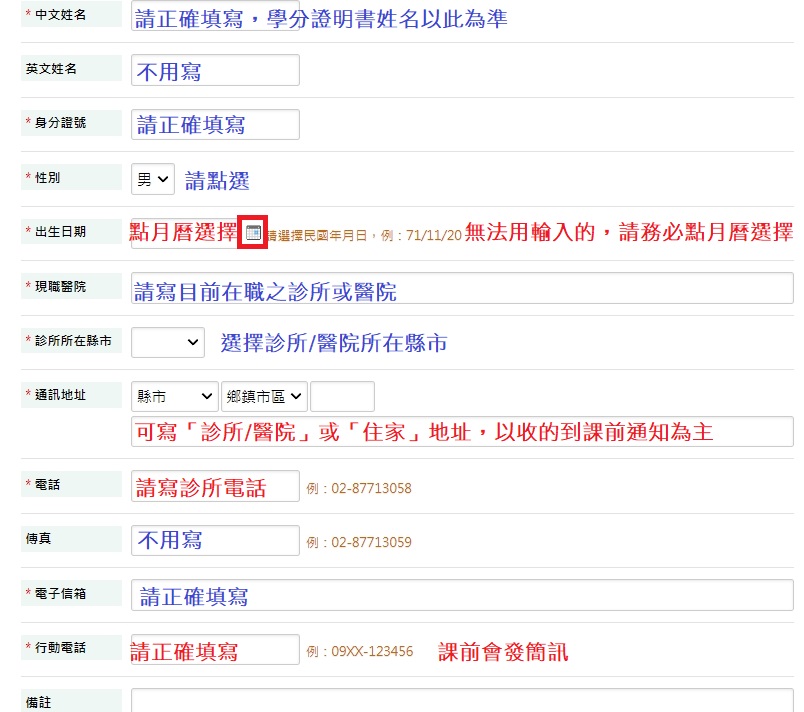Click the 出生日期 field label

click(x=60, y=232)
